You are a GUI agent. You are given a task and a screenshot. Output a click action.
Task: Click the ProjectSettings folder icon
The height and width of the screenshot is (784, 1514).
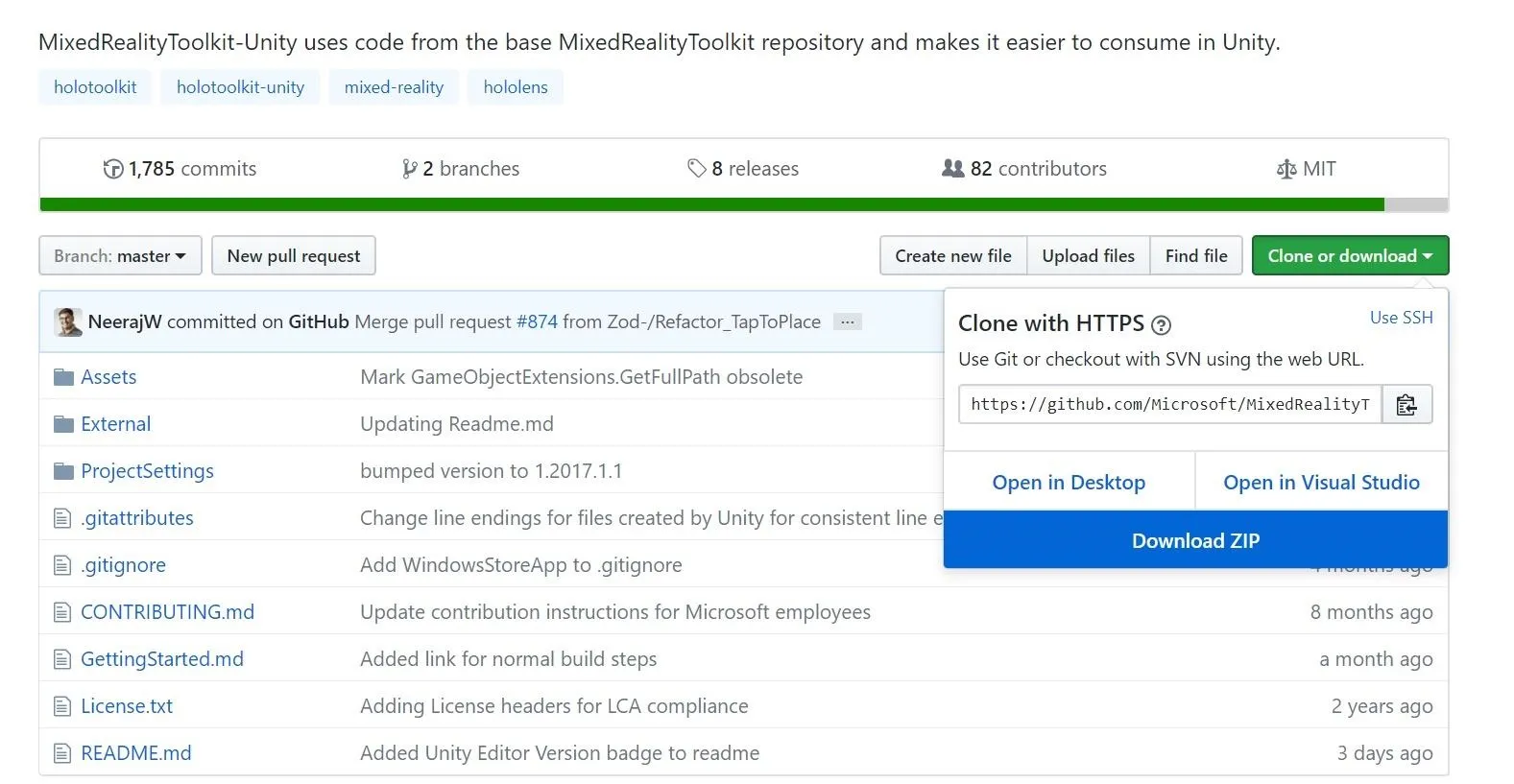(63, 471)
